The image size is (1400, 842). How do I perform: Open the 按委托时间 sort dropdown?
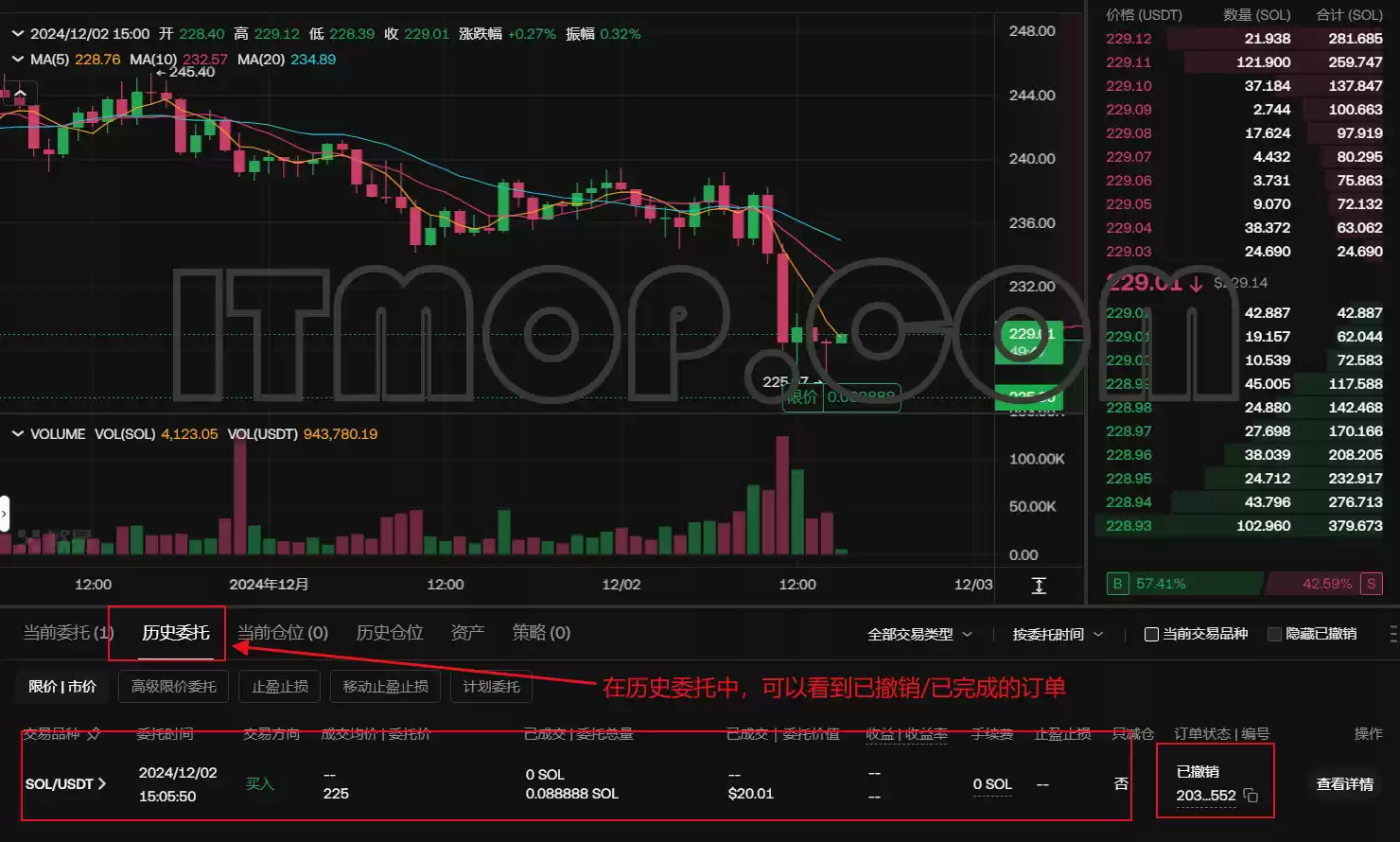coord(1058,634)
